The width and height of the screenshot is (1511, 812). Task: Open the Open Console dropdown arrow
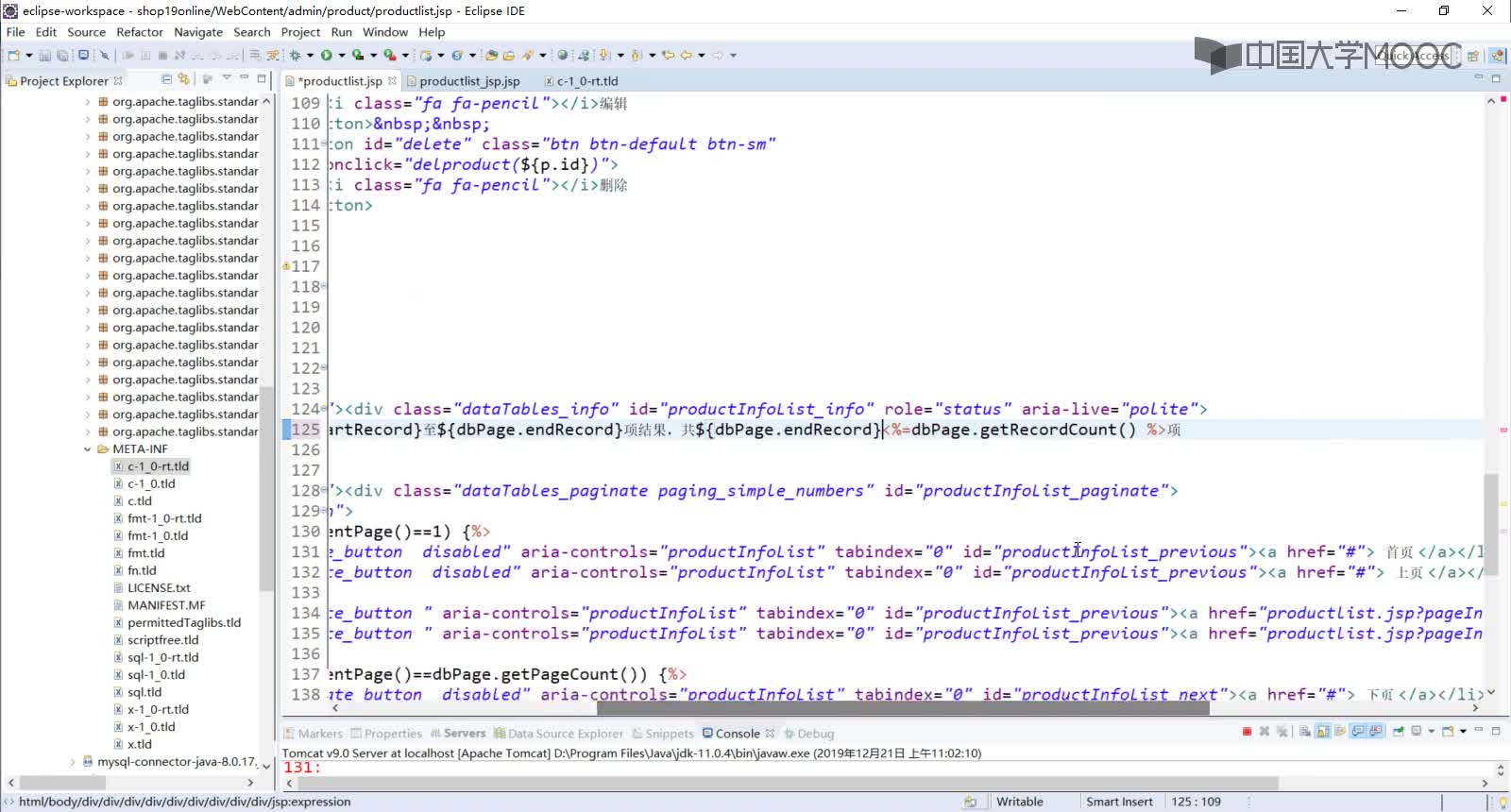(1463, 732)
